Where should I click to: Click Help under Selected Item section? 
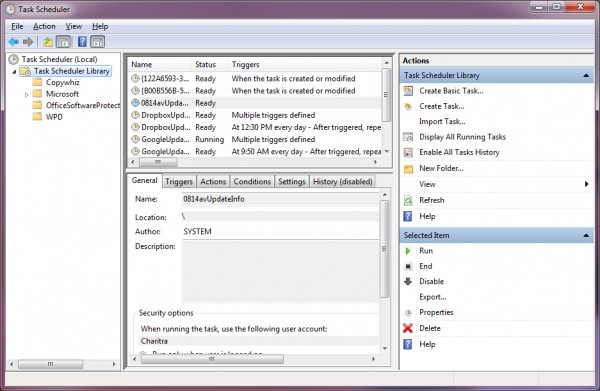[427, 344]
